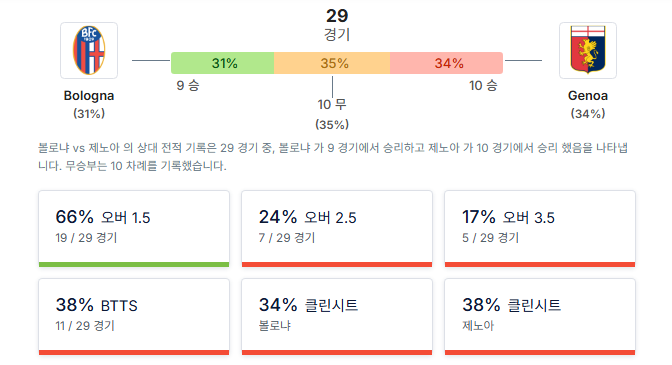Click the 10 승 Genoa wins label
Screen dimensions: 672x365
483,85
